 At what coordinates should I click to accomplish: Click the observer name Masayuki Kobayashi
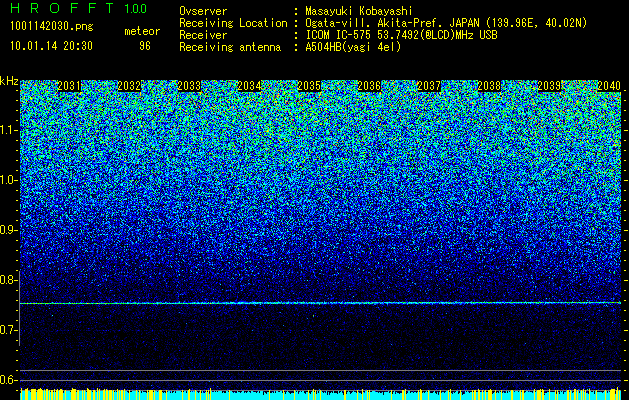pos(359,11)
